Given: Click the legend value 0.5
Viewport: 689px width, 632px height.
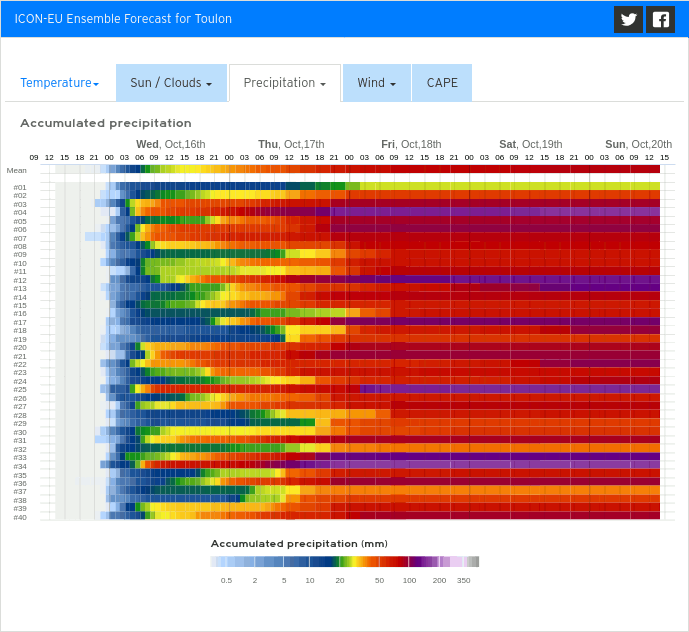Looking at the screenshot, I should [x=226, y=581].
